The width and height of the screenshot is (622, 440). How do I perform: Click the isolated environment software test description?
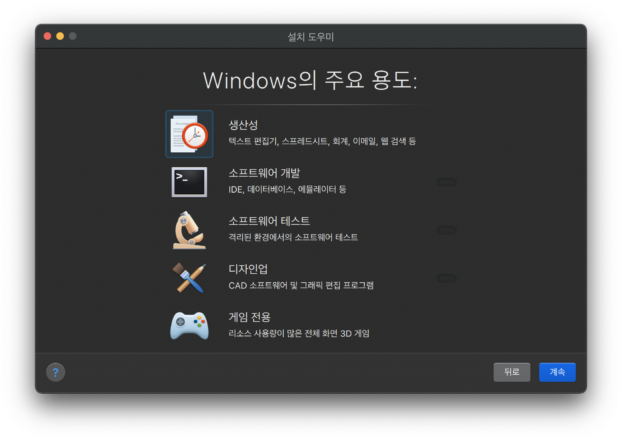pos(293,237)
